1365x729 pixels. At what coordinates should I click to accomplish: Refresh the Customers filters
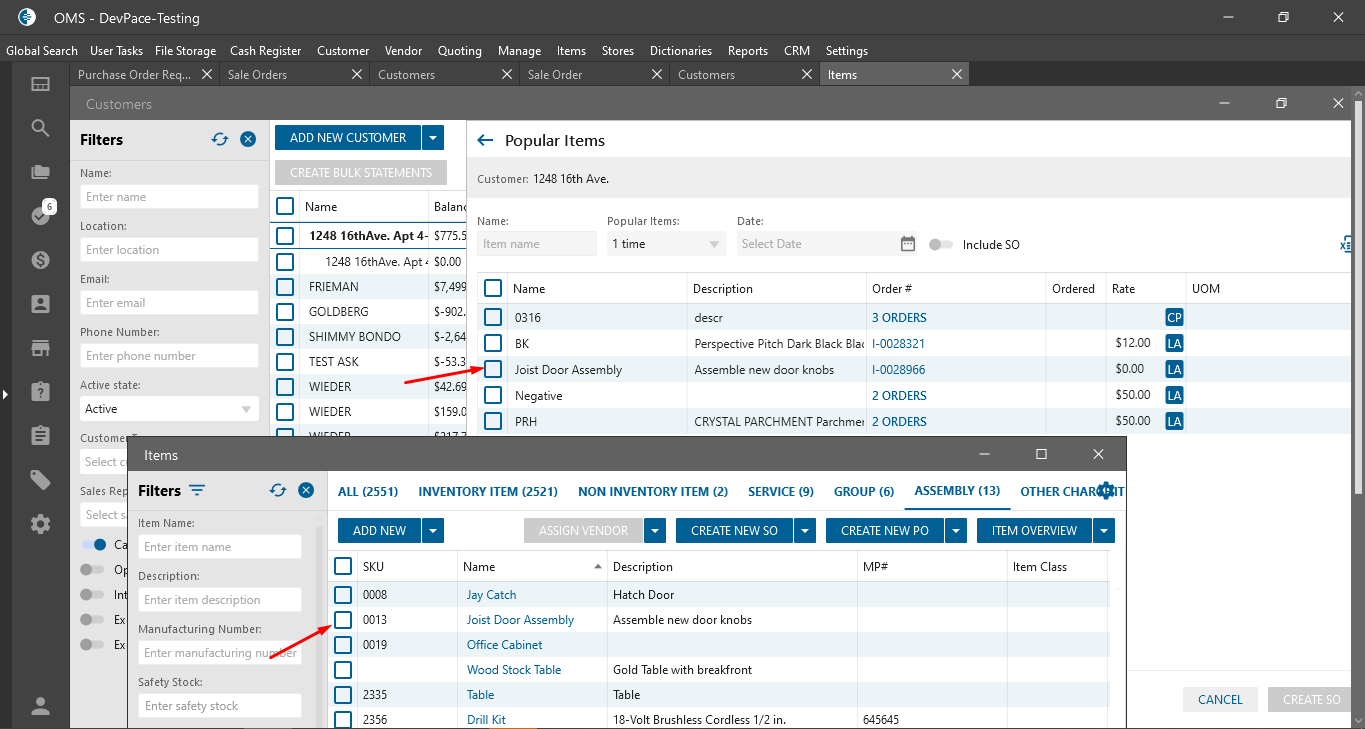pyautogui.click(x=220, y=140)
